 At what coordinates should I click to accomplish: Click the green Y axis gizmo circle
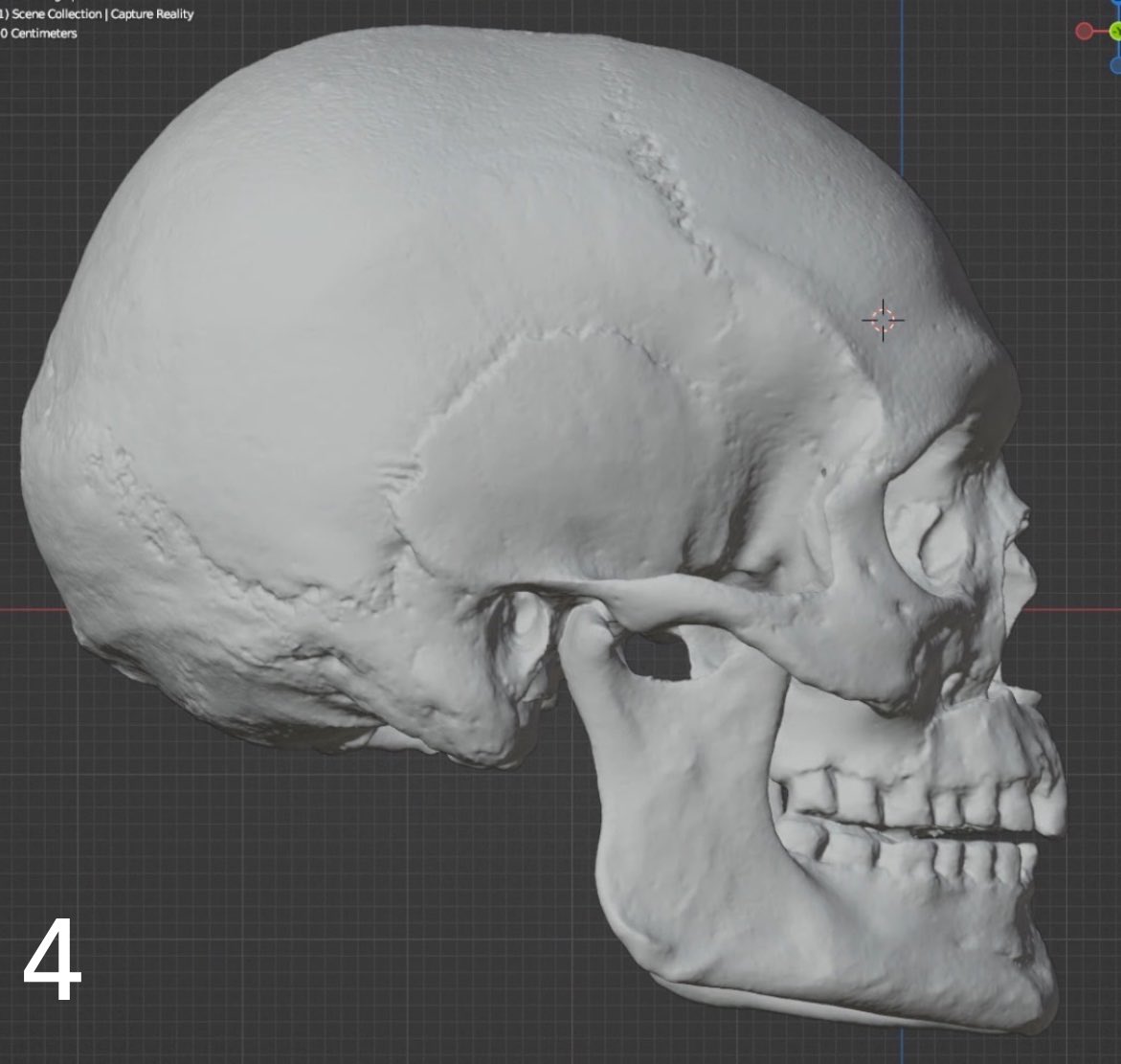pos(1116,32)
